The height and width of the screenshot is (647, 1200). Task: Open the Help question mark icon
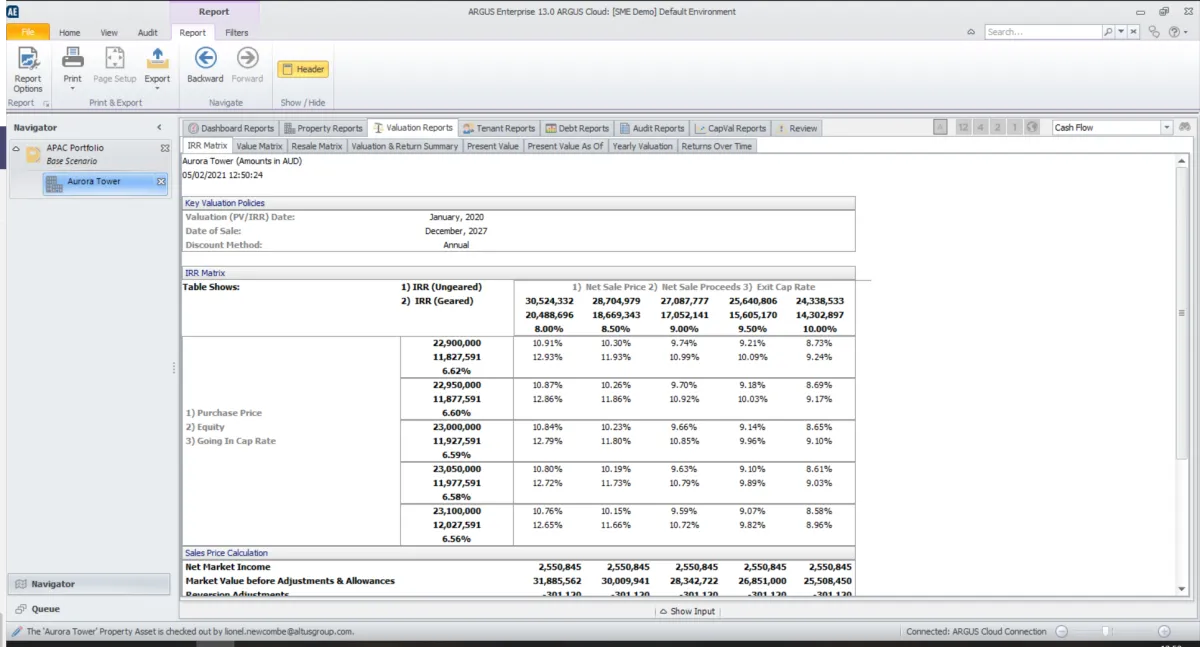[x=1175, y=32]
